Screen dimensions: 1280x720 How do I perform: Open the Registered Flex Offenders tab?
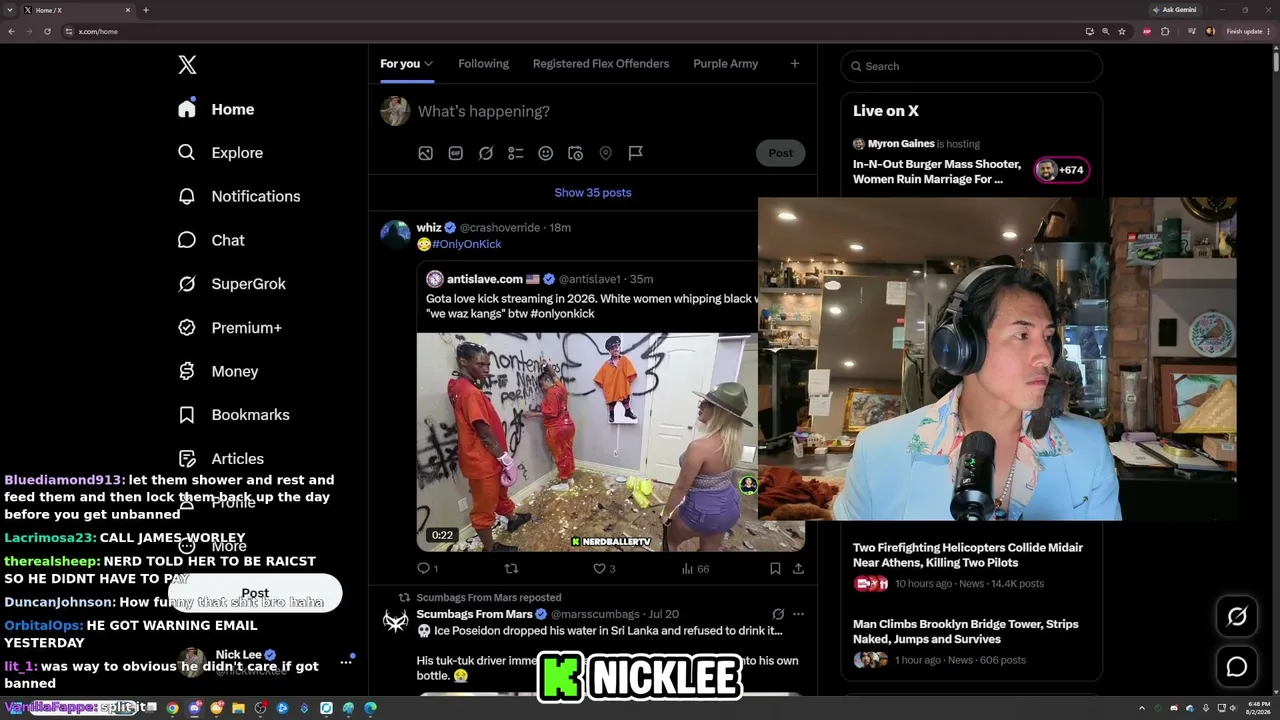(601, 64)
